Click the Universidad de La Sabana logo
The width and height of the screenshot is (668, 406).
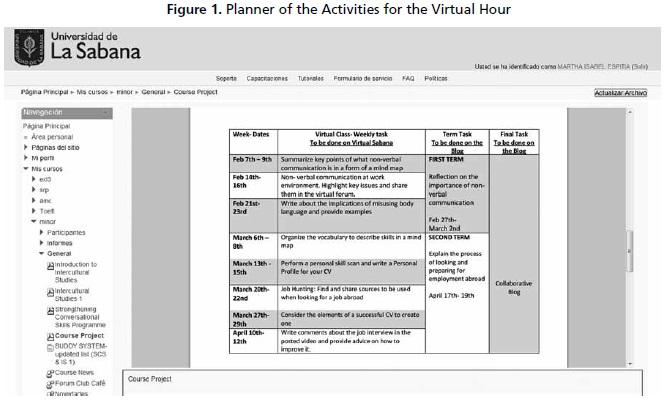[80, 47]
